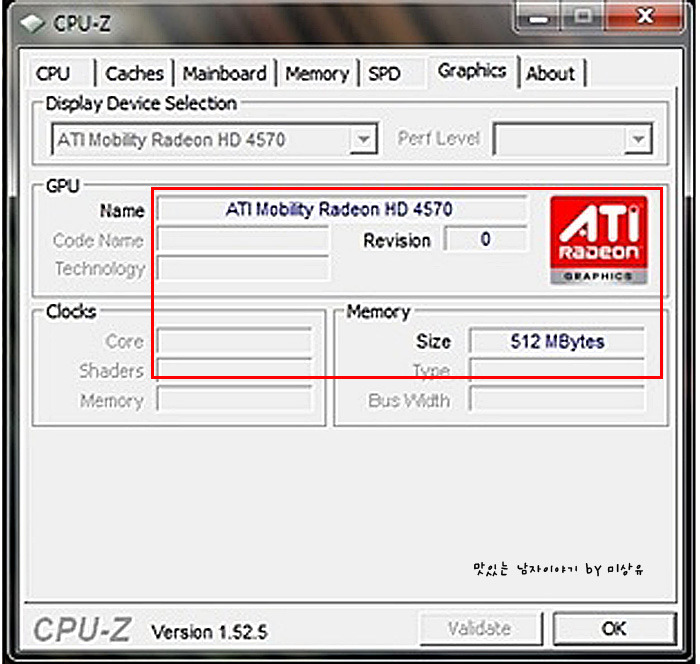Click the Validate button

pos(480,628)
